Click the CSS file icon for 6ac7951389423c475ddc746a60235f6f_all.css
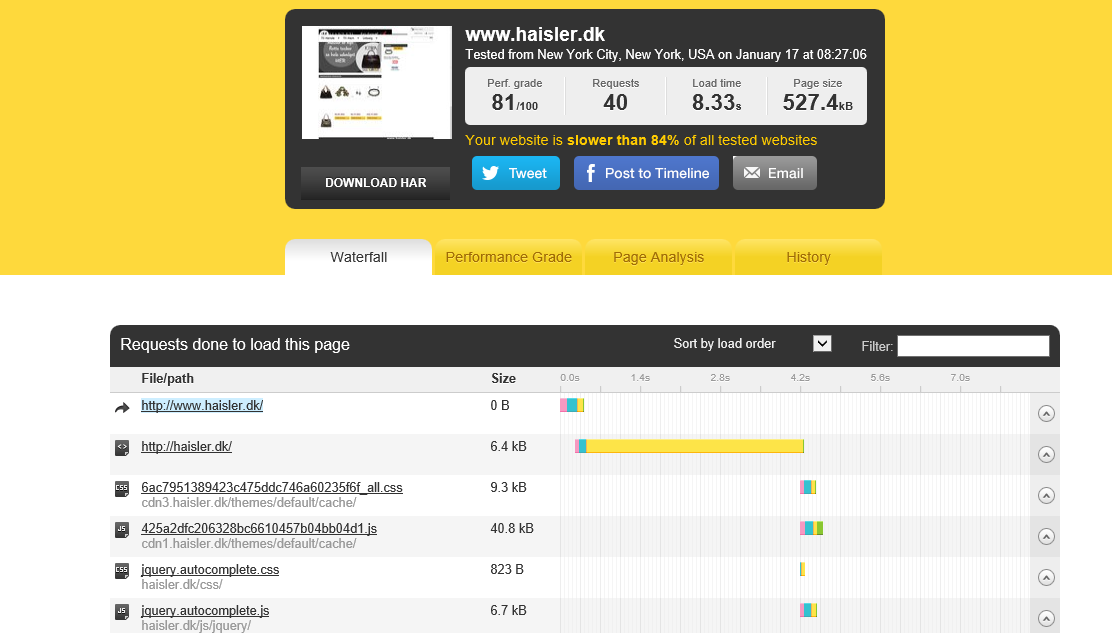 122,488
